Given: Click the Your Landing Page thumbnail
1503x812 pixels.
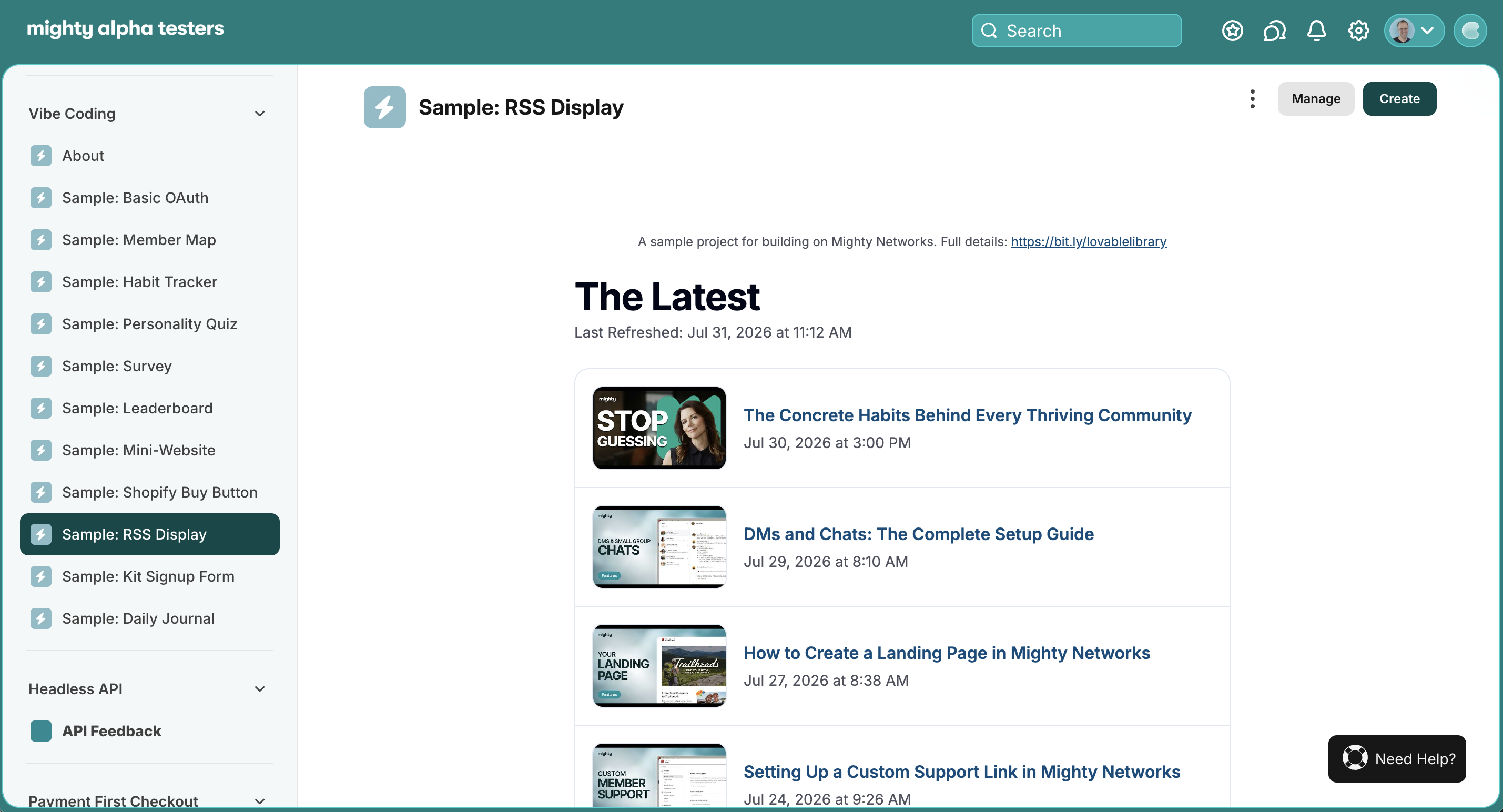Looking at the screenshot, I should tap(659, 666).
